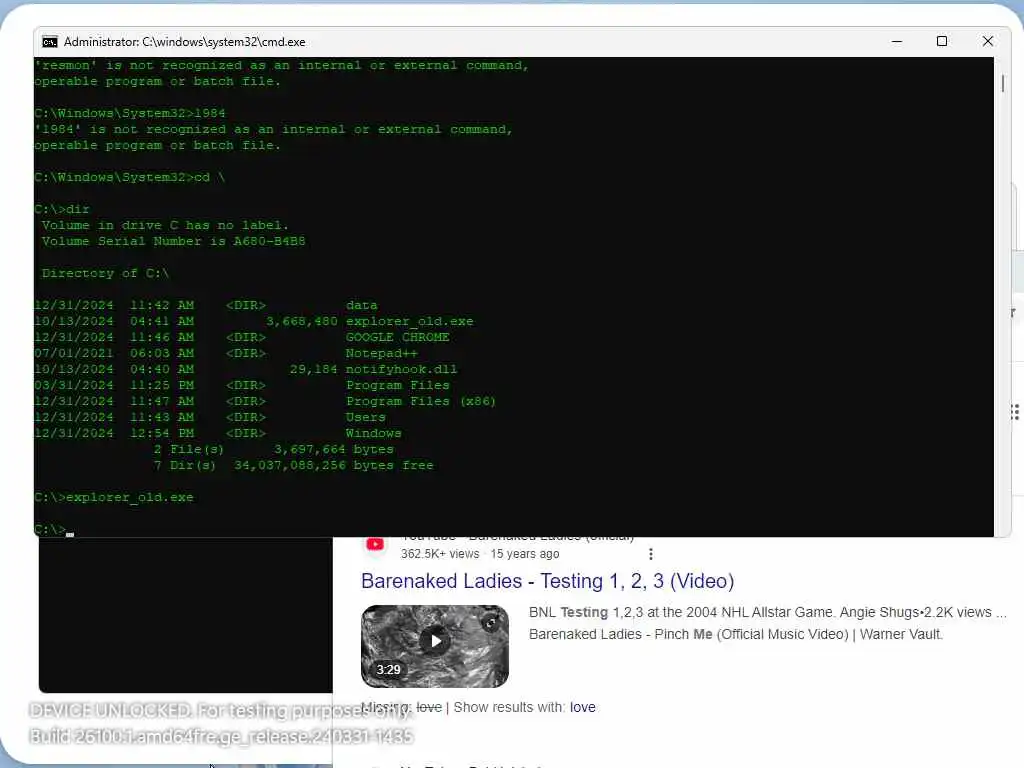Screen dimensions: 1024x768
Task: Click the 'data' directory entry
Action: coord(362,306)
